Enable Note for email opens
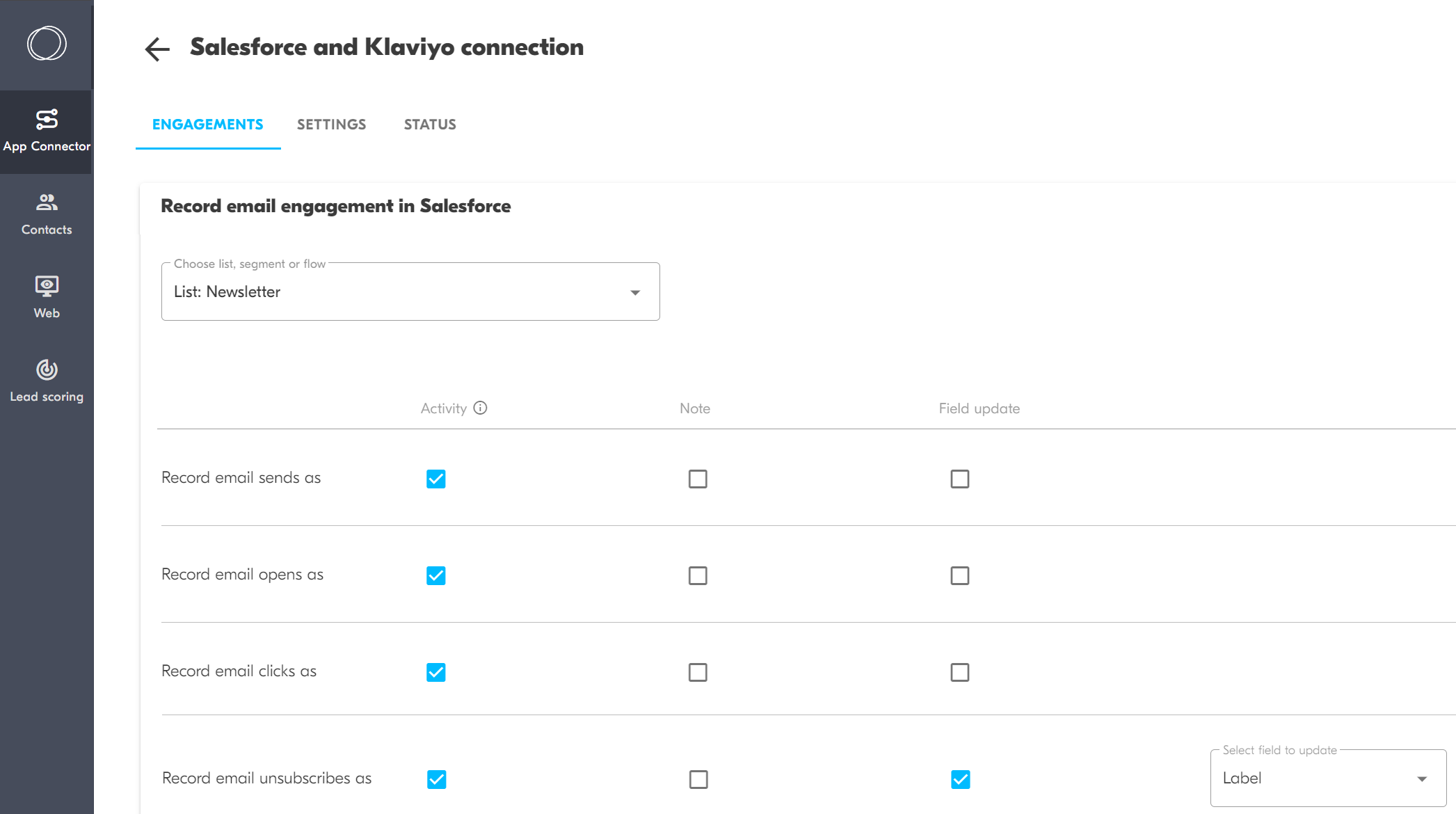 click(698, 575)
